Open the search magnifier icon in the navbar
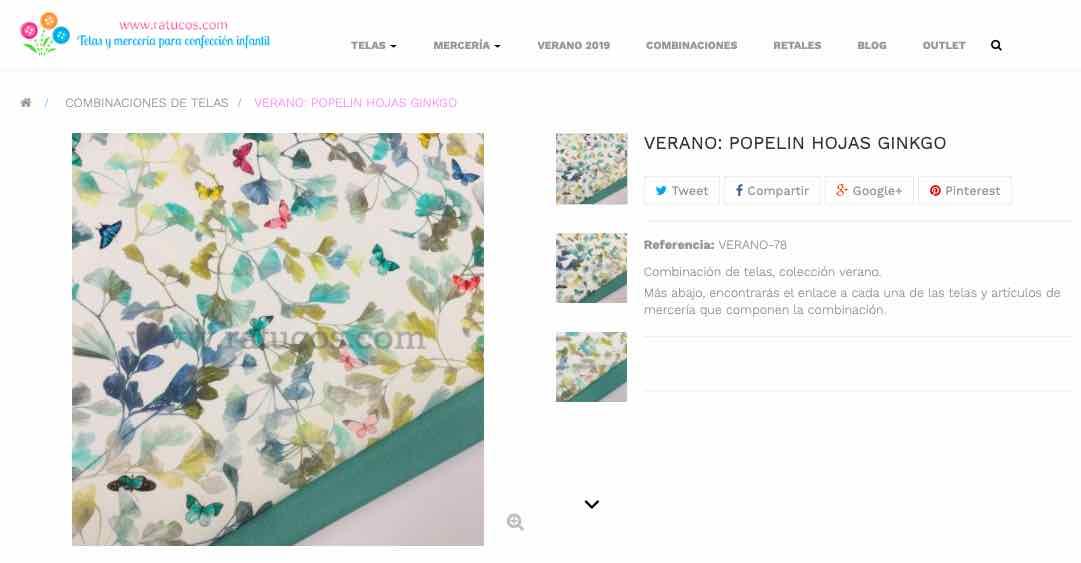 pyautogui.click(x=996, y=45)
